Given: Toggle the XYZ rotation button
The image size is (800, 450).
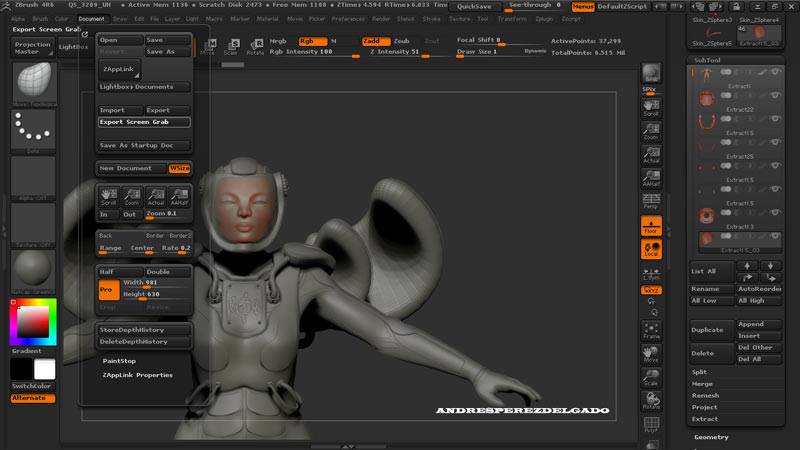Looking at the screenshot, I should pyautogui.click(x=651, y=290).
